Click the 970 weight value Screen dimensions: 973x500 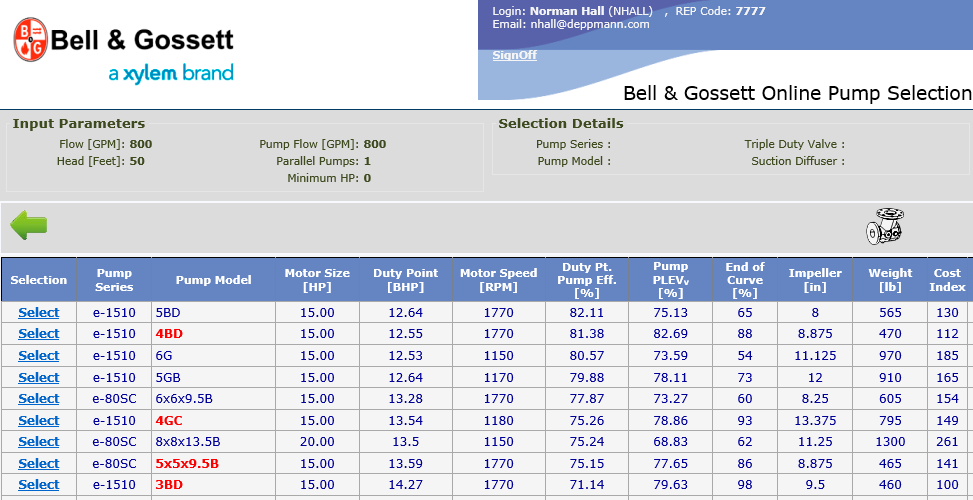(890, 355)
